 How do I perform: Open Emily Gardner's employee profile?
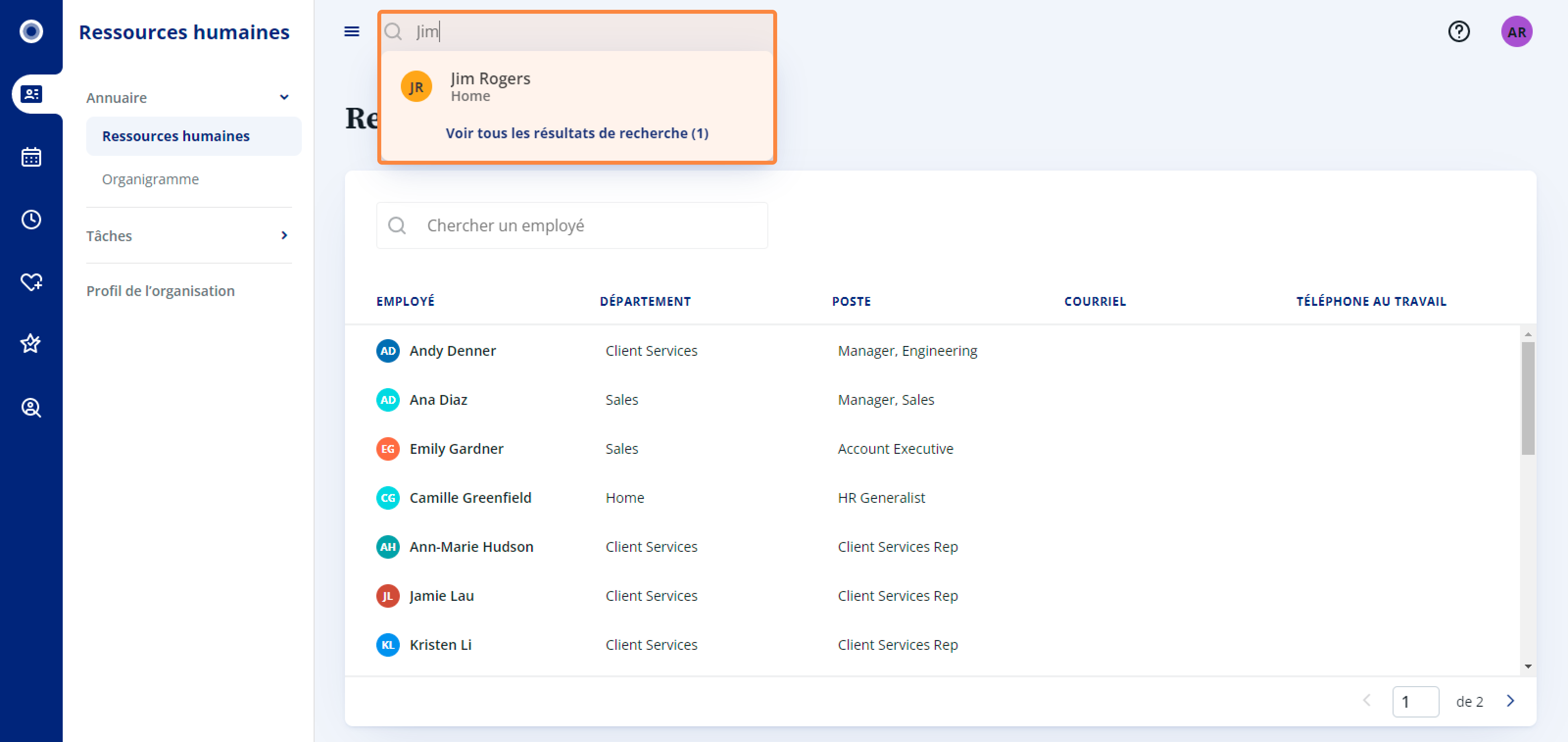coord(457,448)
